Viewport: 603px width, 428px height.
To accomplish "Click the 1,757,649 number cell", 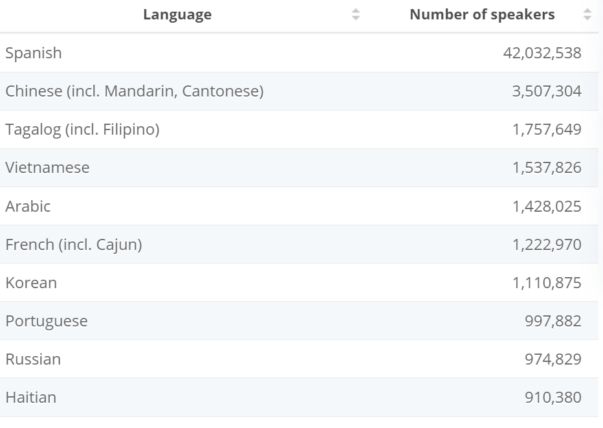I will 546,129.
